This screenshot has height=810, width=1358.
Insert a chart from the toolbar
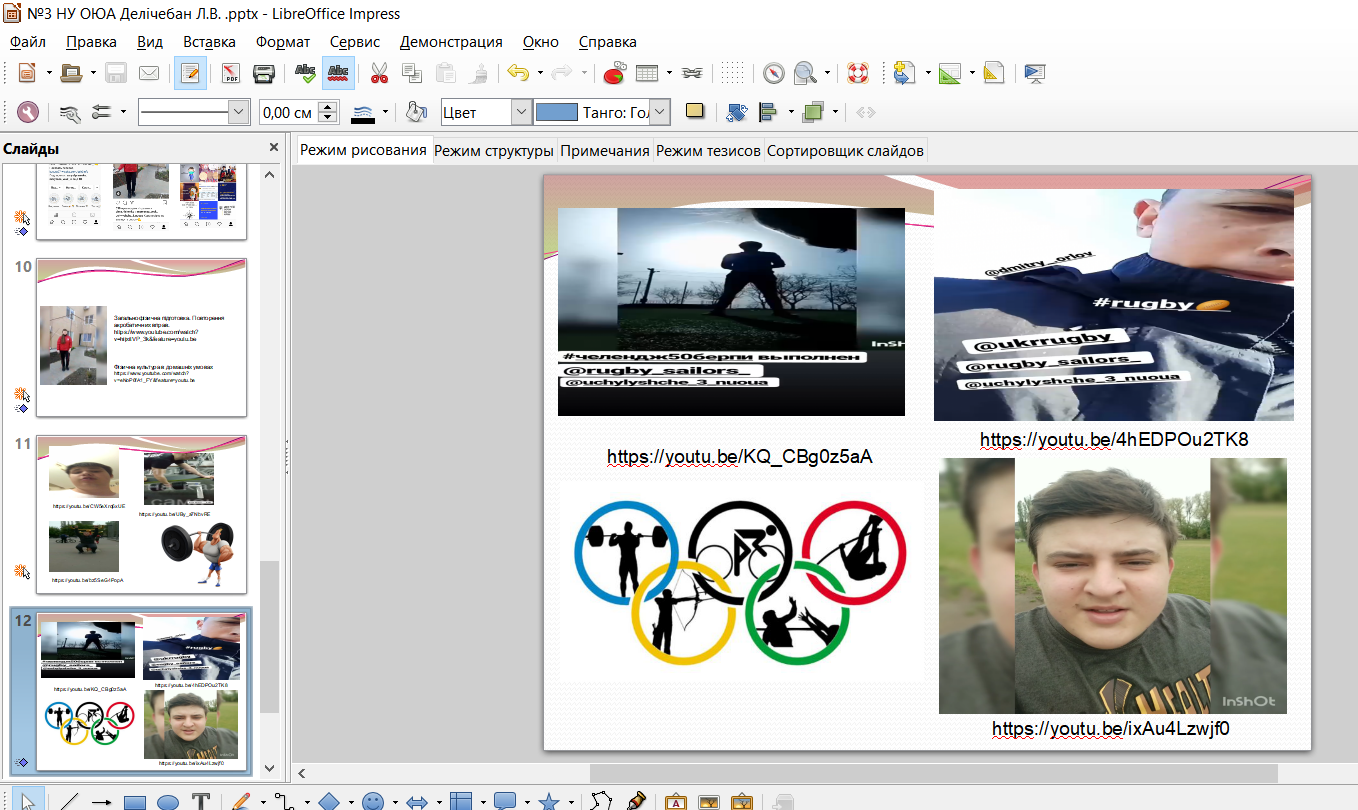pos(613,73)
